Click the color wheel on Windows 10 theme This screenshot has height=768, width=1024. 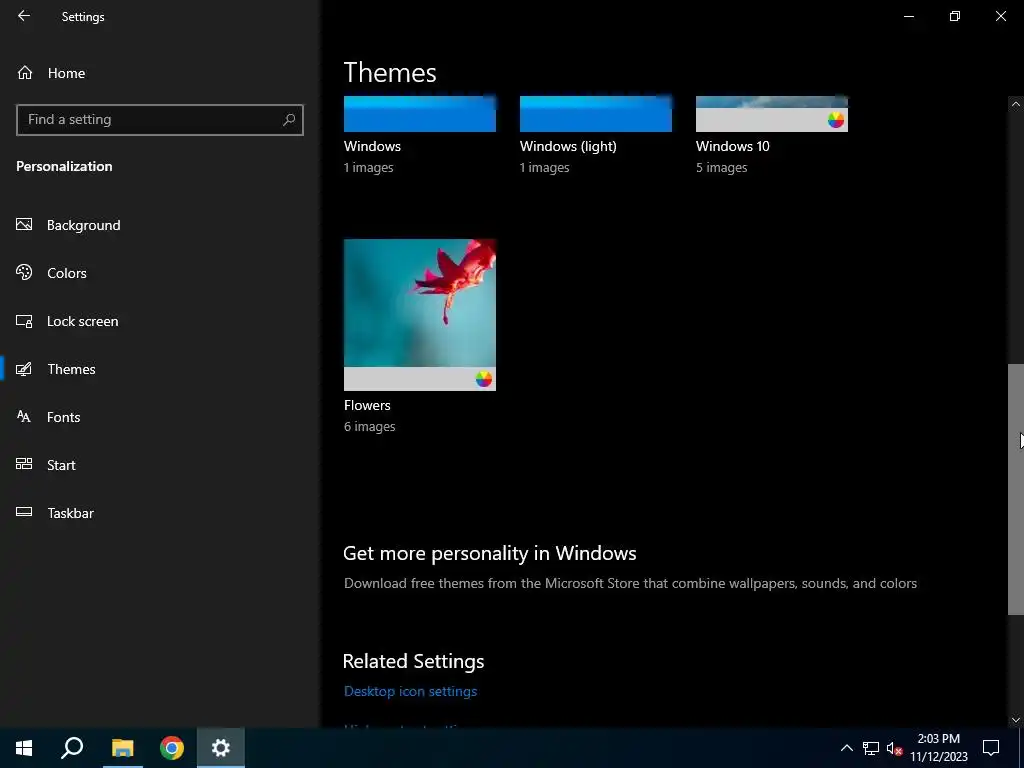(836, 120)
